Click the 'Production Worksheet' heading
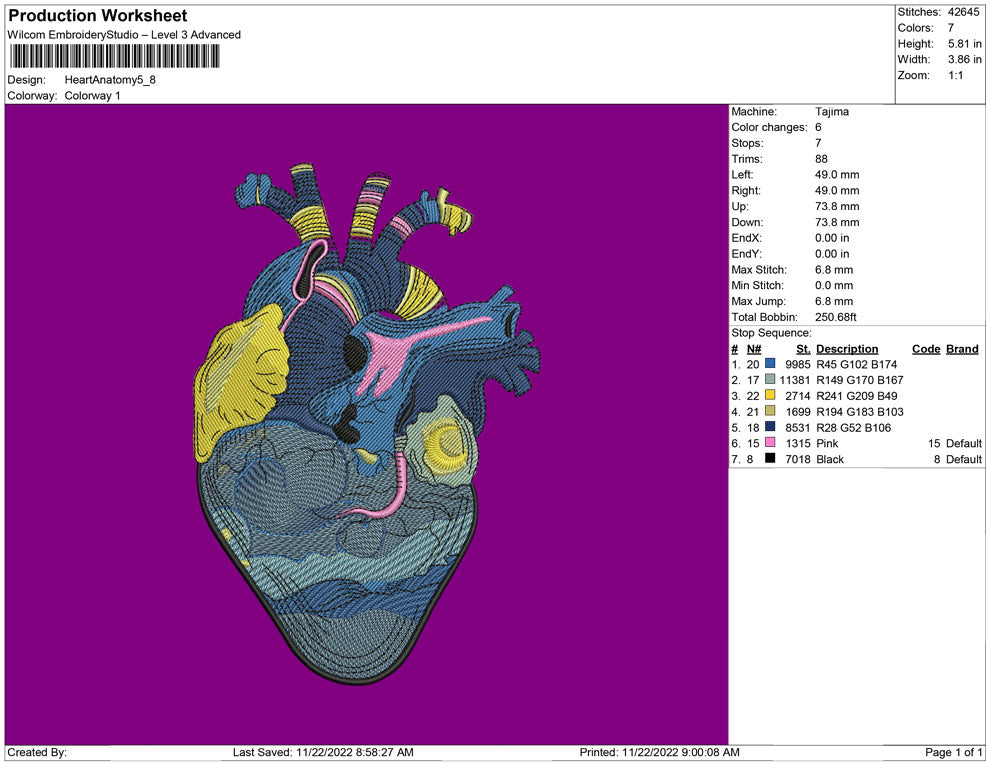The height and width of the screenshot is (762, 990). coord(98,16)
